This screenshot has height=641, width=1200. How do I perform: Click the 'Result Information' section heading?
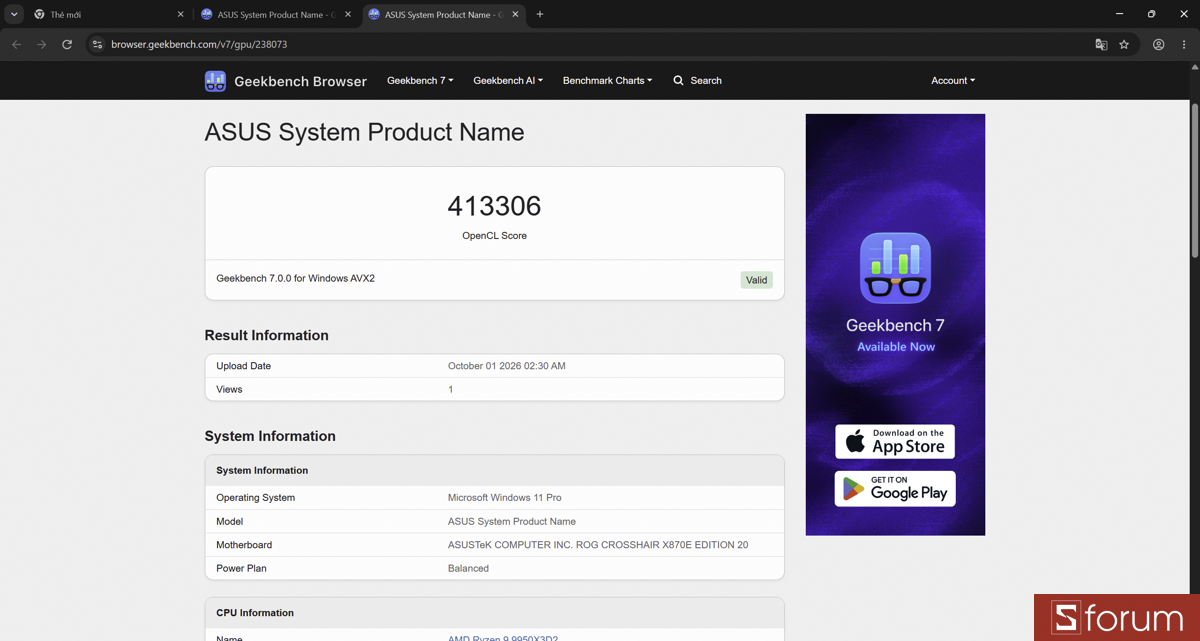click(x=266, y=335)
